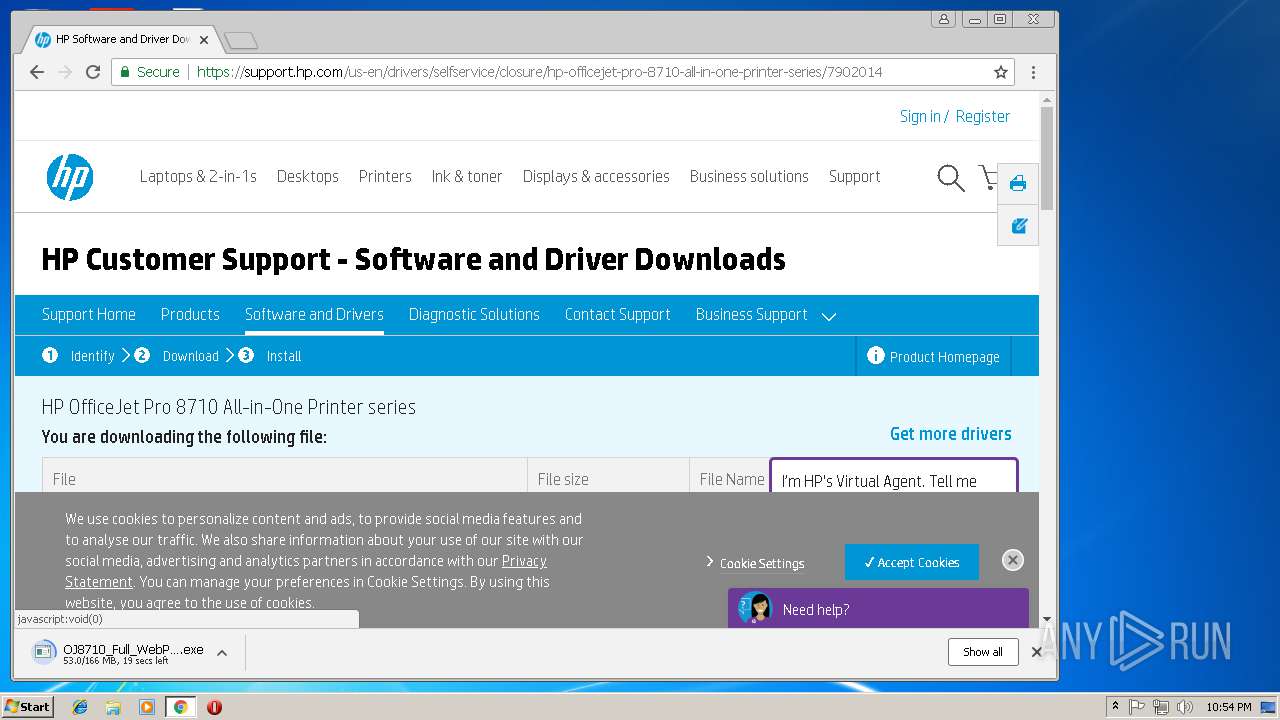This screenshot has width=1280, height=720.
Task: Open Business solutions menu
Action: click(x=749, y=176)
